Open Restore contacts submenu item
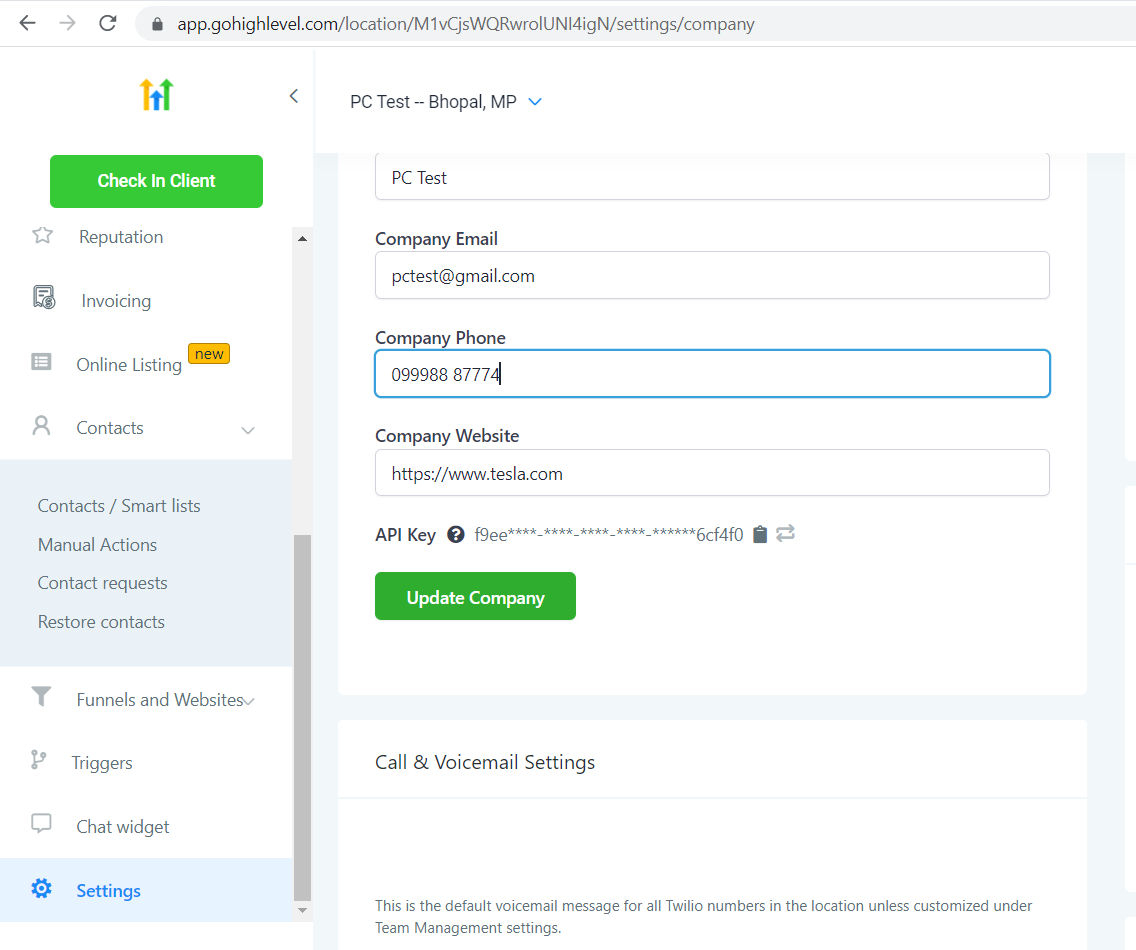The width and height of the screenshot is (1136, 950). pos(101,622)
